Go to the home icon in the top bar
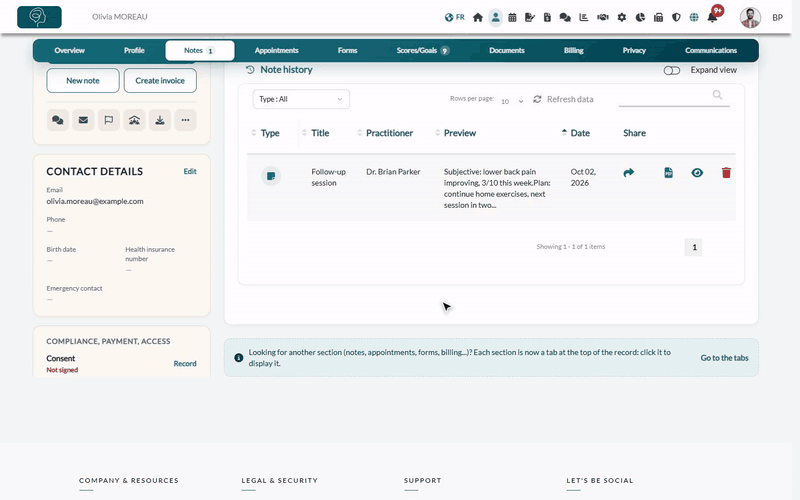This screenshot has width=800, height=500. [x=478, y=17]
